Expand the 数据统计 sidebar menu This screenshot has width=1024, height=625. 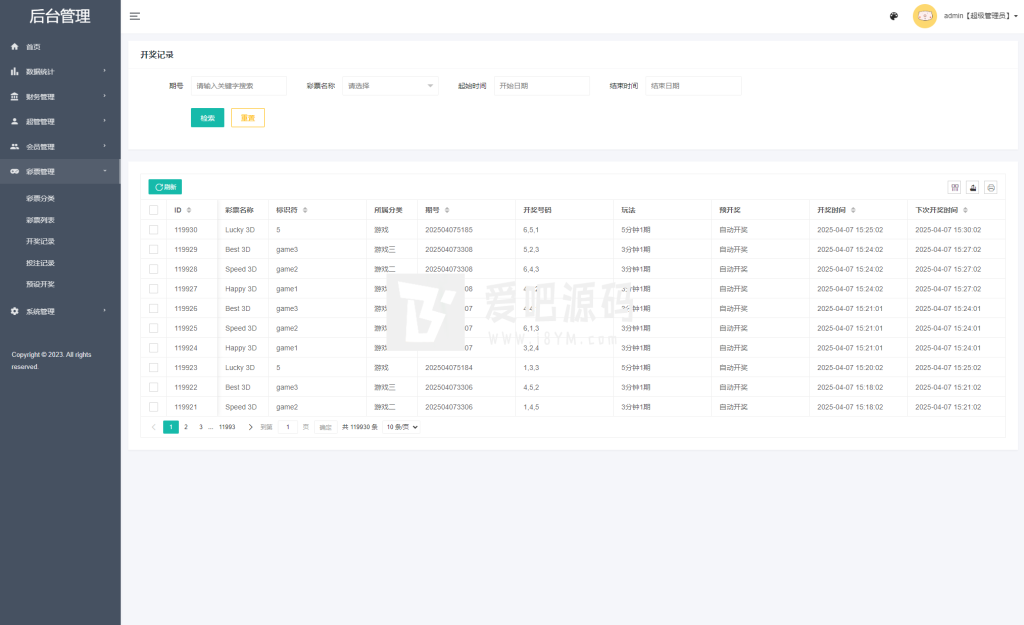tap(60, 71)
